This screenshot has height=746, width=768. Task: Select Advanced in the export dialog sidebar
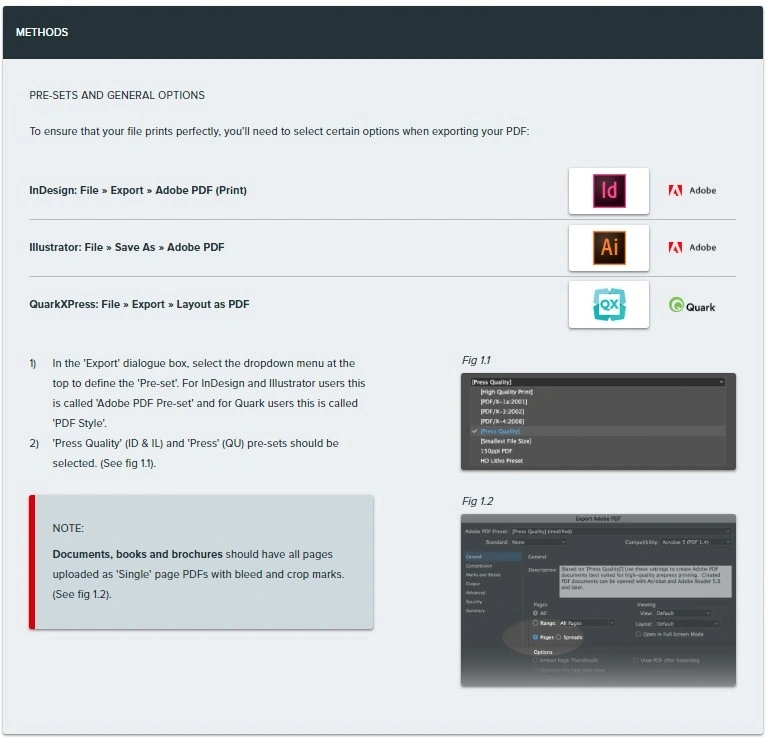point(475,593)
